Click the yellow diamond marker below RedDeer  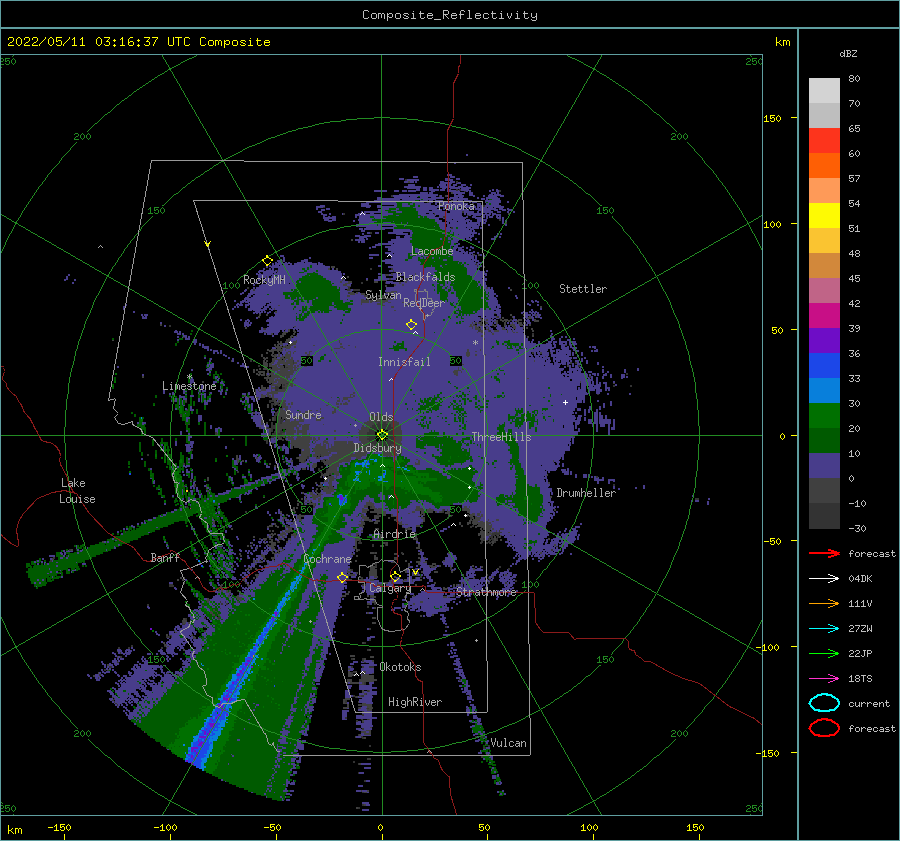tap(412, 325)
